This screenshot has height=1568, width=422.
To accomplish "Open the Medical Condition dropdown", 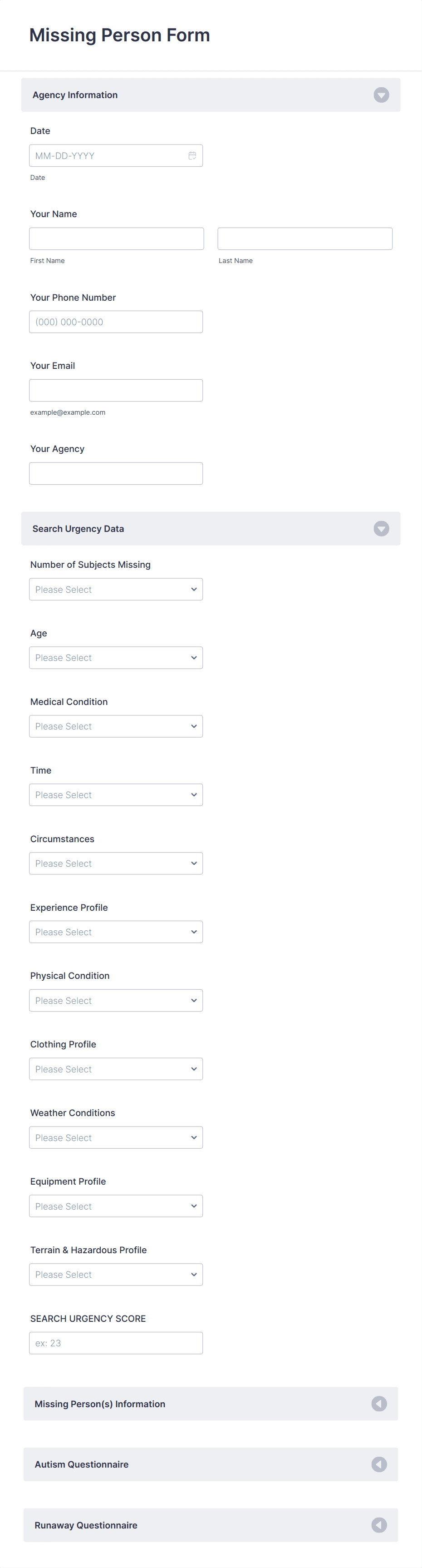I will (x=116, y=726).
